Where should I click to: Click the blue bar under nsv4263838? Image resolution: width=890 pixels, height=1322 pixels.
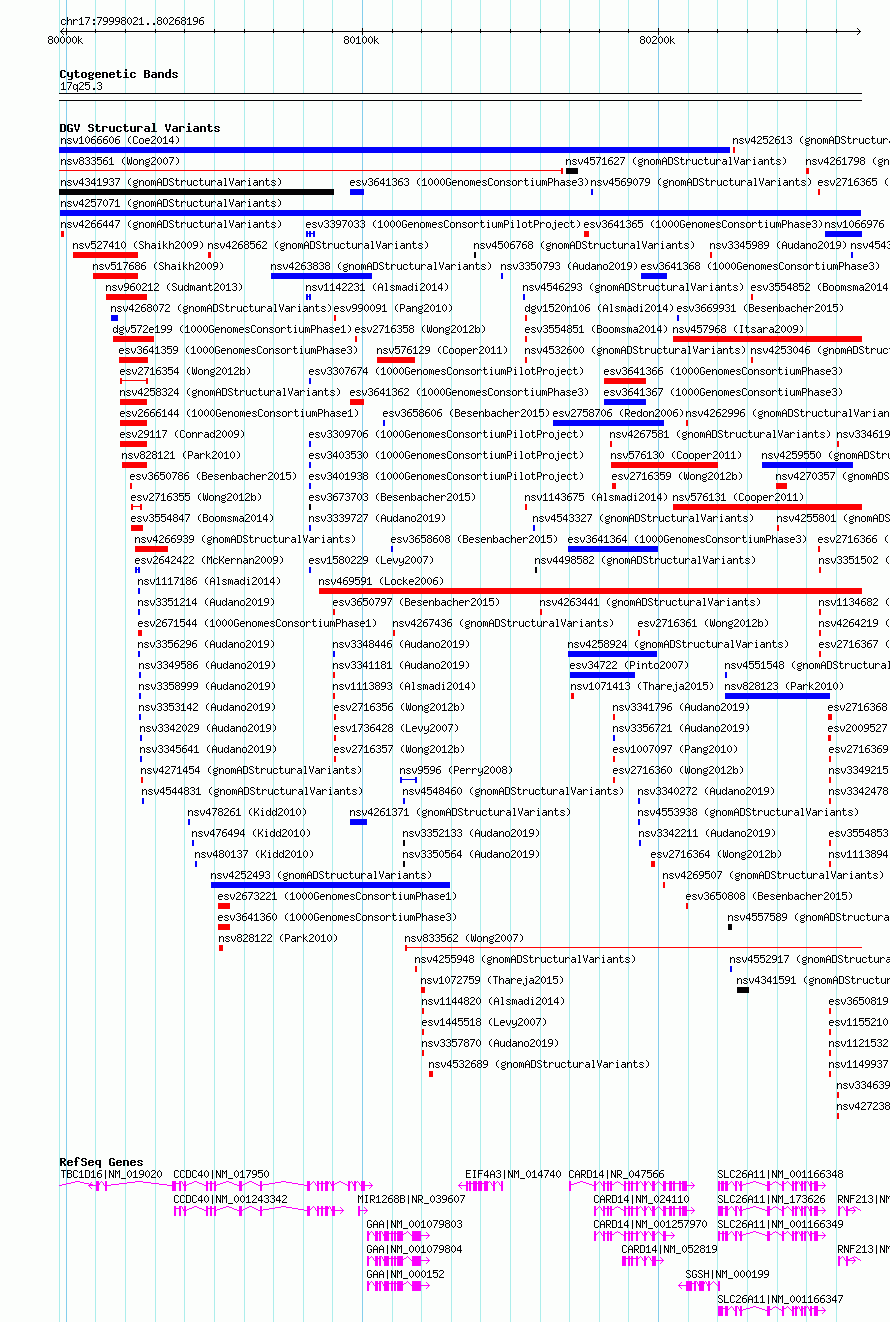tap(321, 276)
